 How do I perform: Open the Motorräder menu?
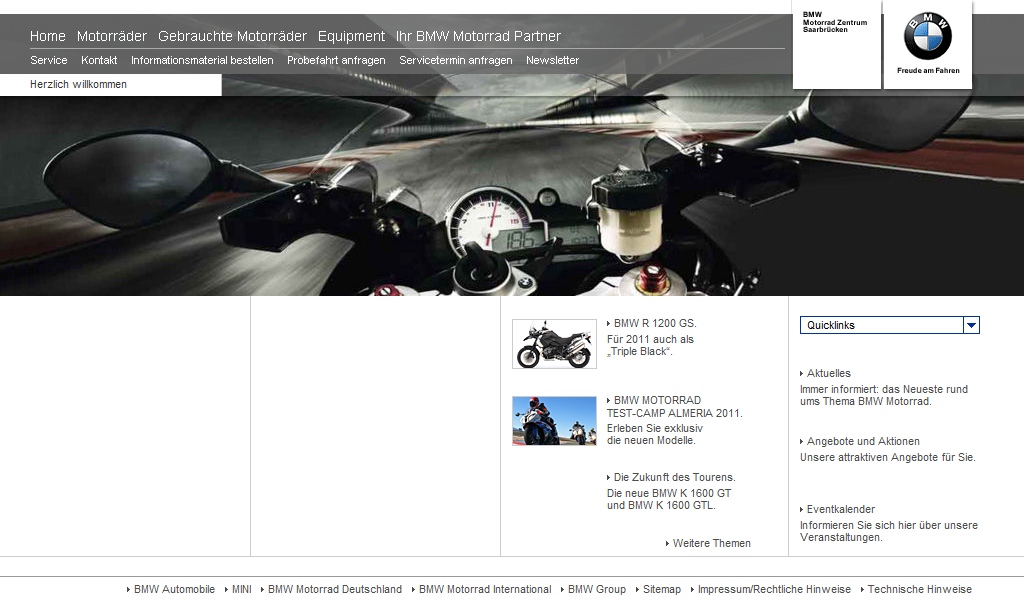[112, 36]
